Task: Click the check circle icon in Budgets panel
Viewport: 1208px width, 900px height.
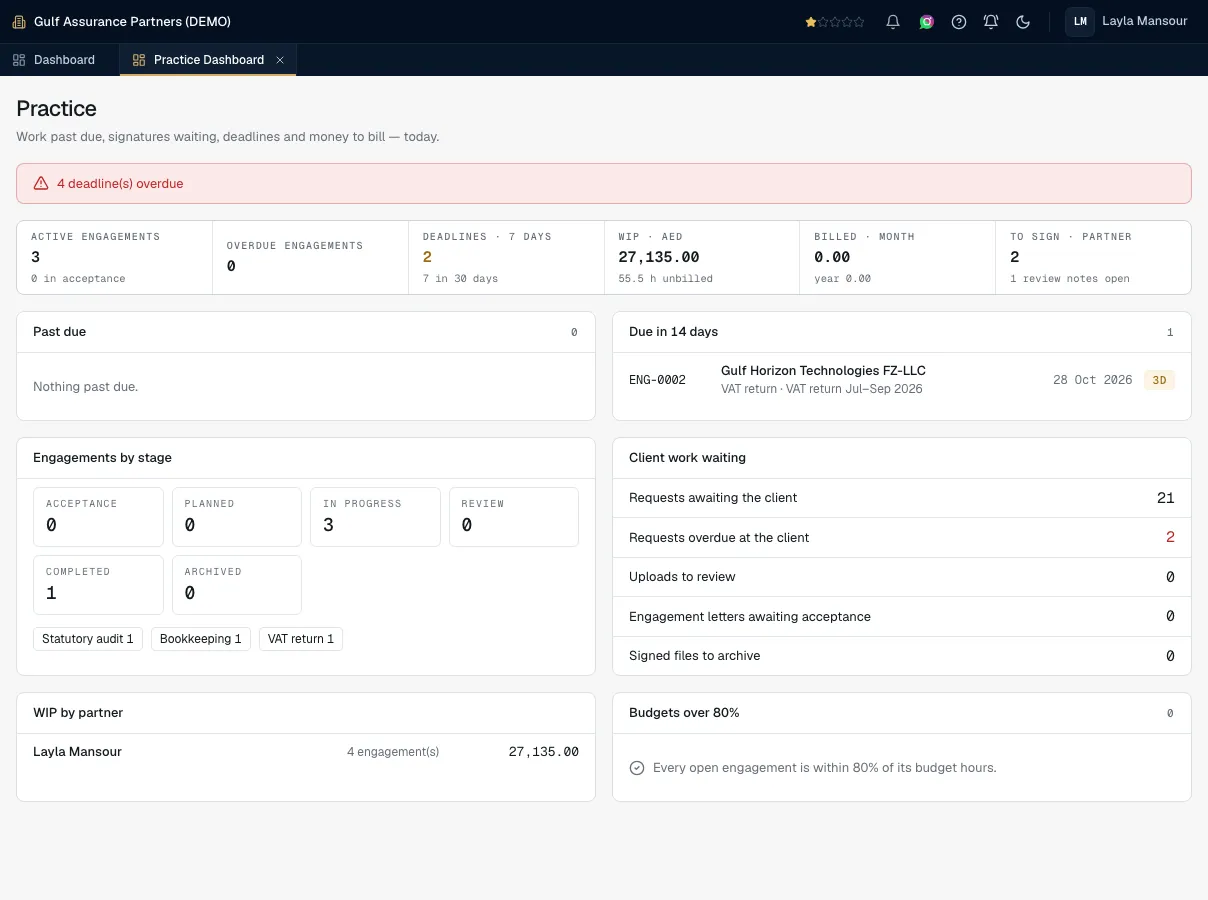Action: tap(637, 768)
